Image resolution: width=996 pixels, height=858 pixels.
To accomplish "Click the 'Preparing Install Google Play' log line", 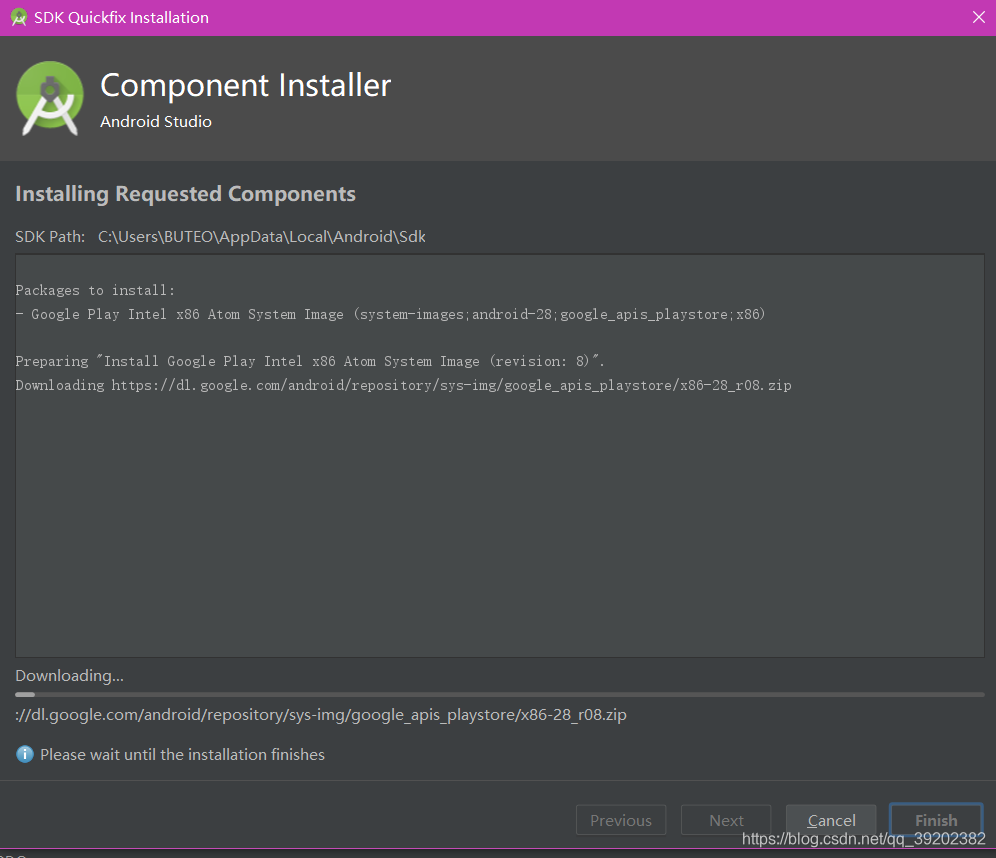I will (310, 361).
